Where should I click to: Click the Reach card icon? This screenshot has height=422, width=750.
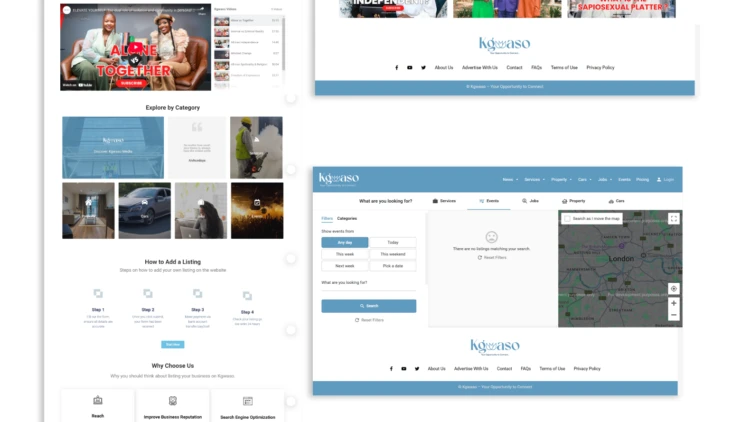98,400
